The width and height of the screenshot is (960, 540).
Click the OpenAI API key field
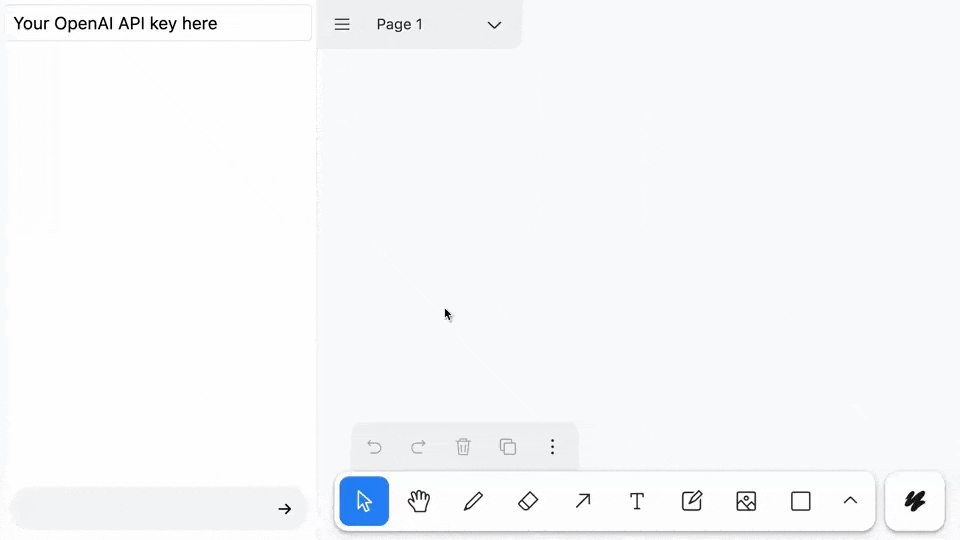(x=158, y=23)
